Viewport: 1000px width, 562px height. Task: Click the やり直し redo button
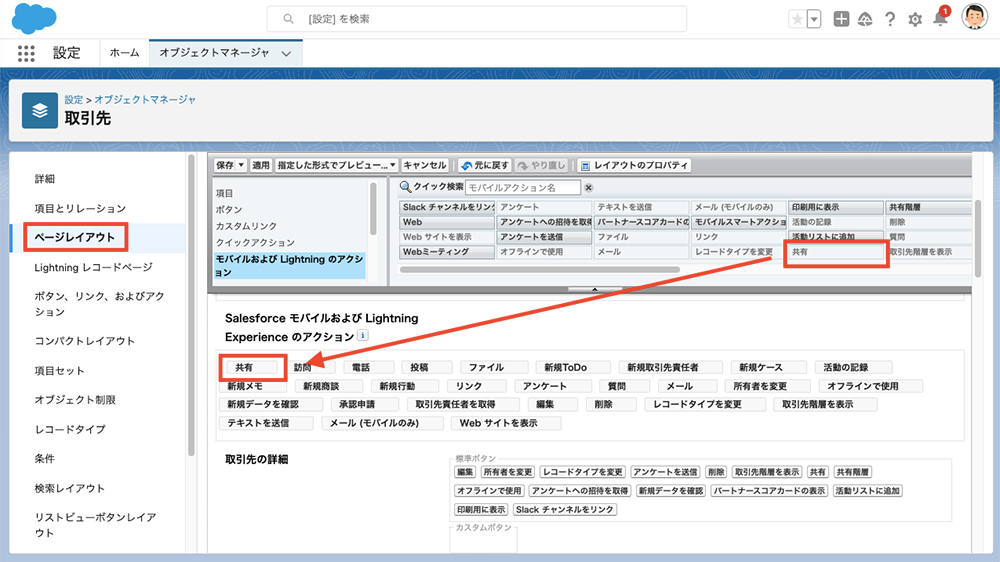click(x=542, y=165)
